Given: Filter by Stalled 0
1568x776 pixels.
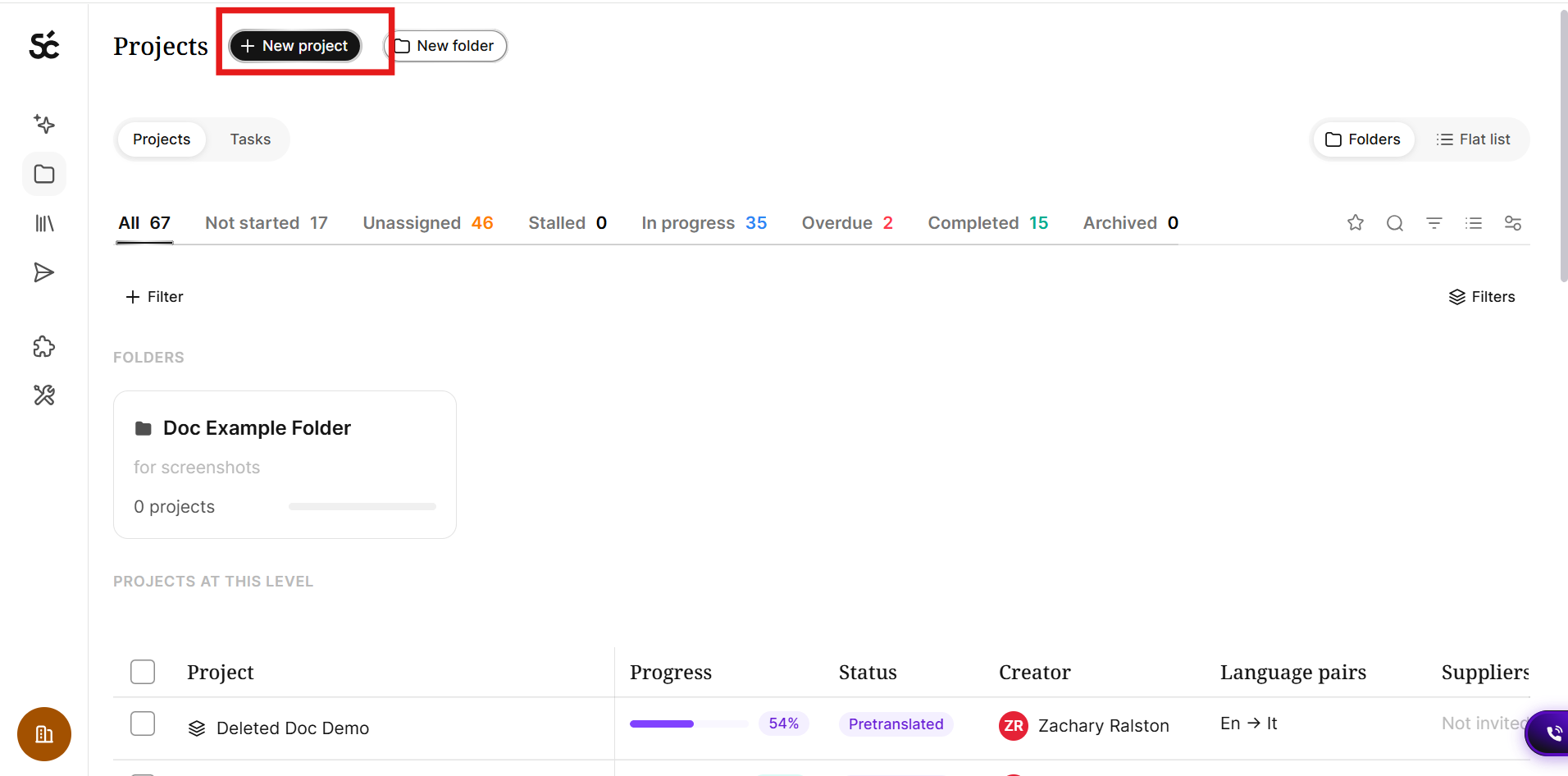Looking at the screenshot, I should pos(567,223).
